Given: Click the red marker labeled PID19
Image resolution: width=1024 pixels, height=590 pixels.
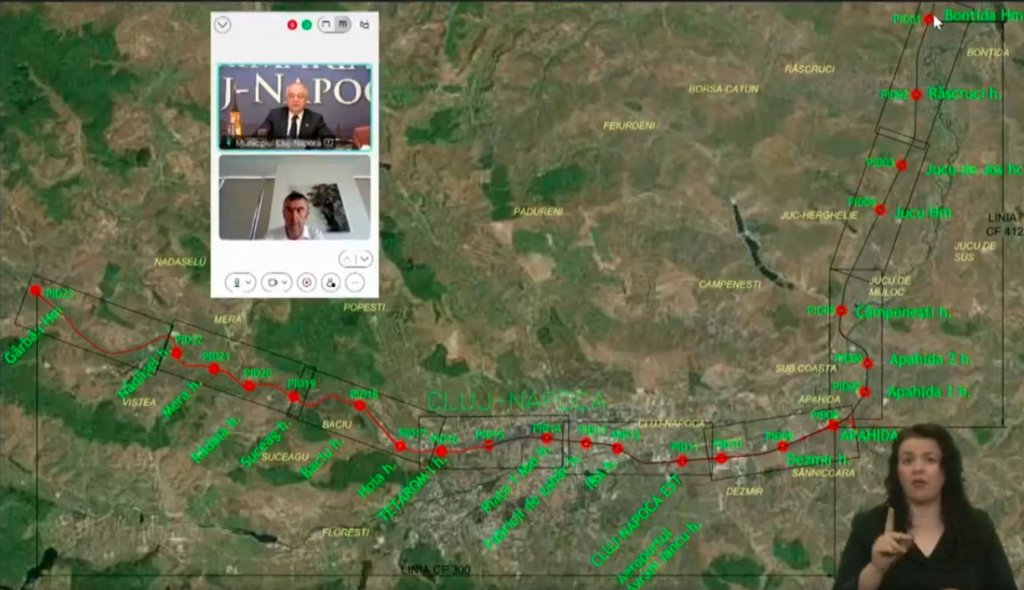Looking at the screenshot, I should click(294, 397).
